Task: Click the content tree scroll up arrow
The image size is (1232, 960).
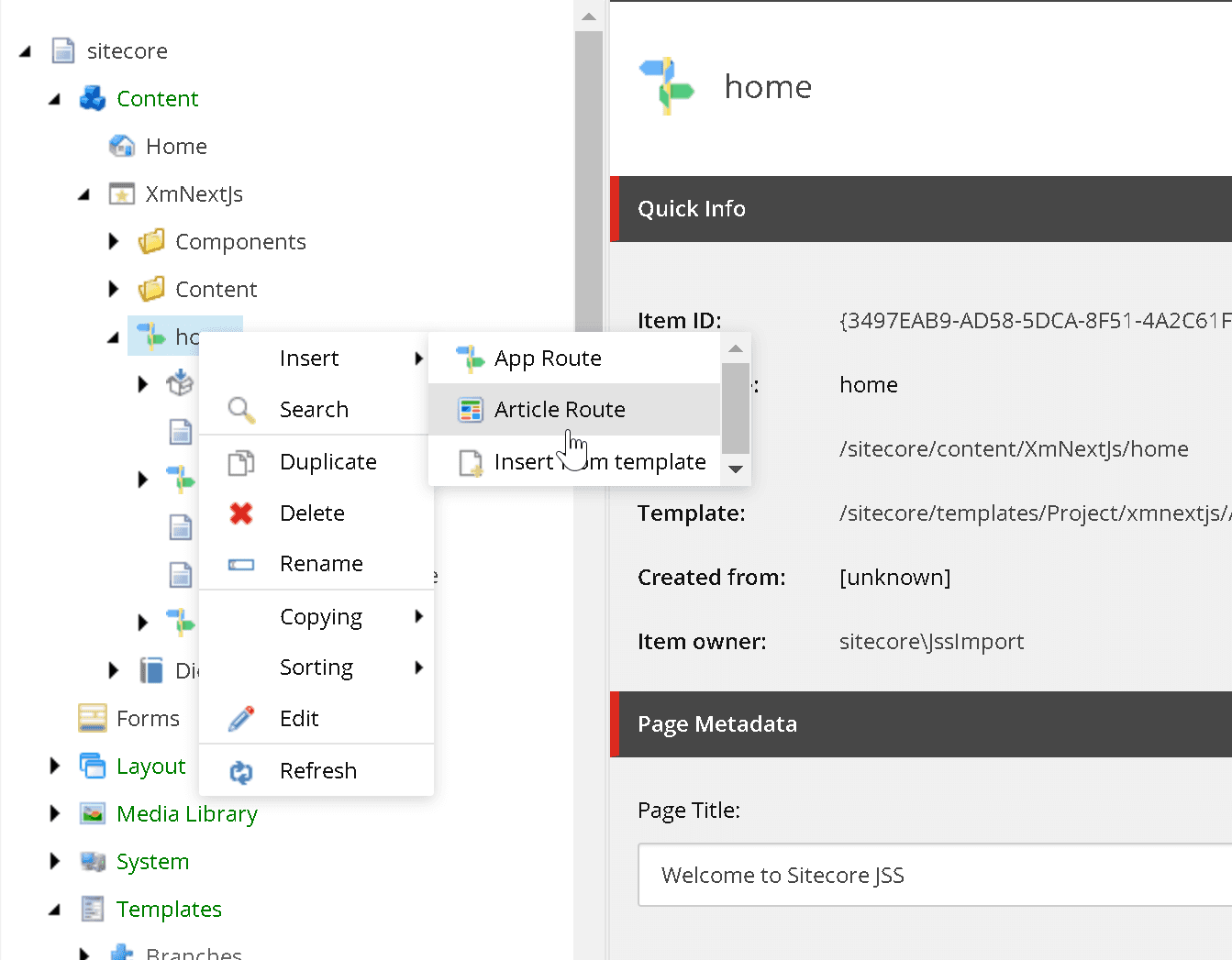Action: coord(589,17)
